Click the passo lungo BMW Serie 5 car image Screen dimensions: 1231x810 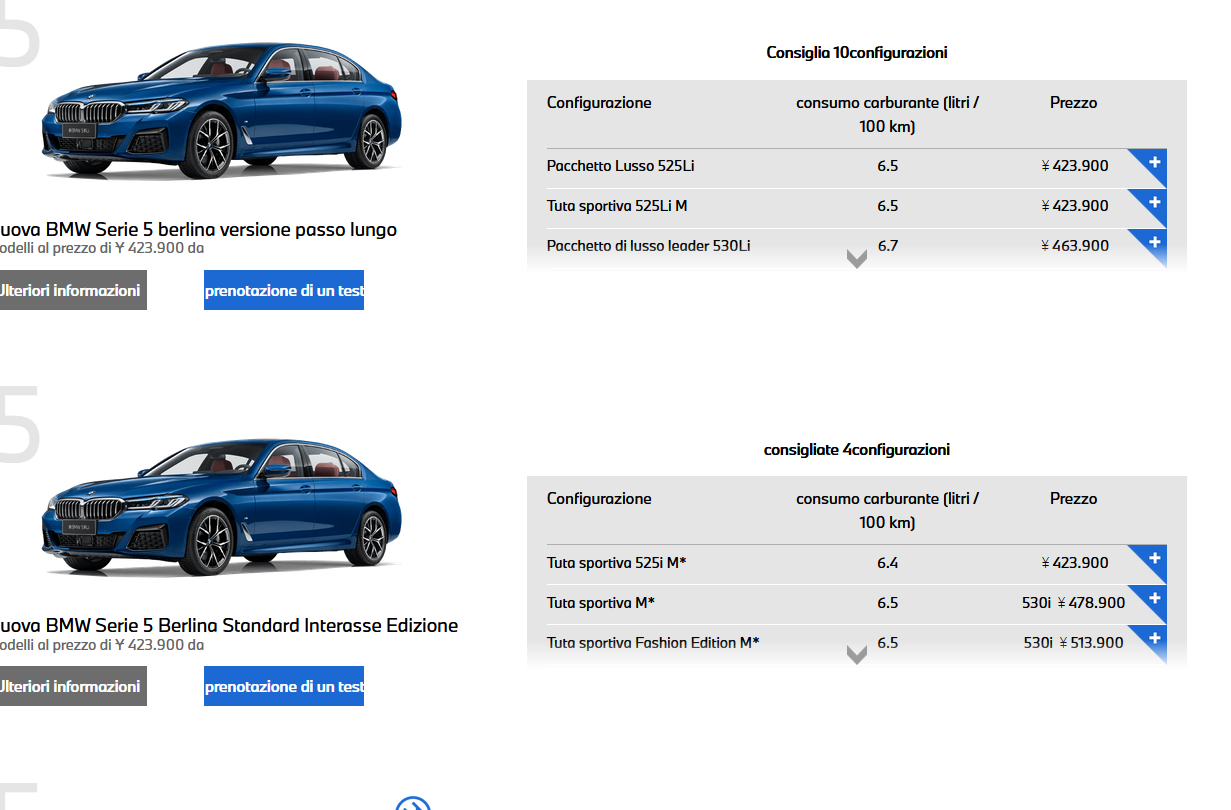coord(220,115)
